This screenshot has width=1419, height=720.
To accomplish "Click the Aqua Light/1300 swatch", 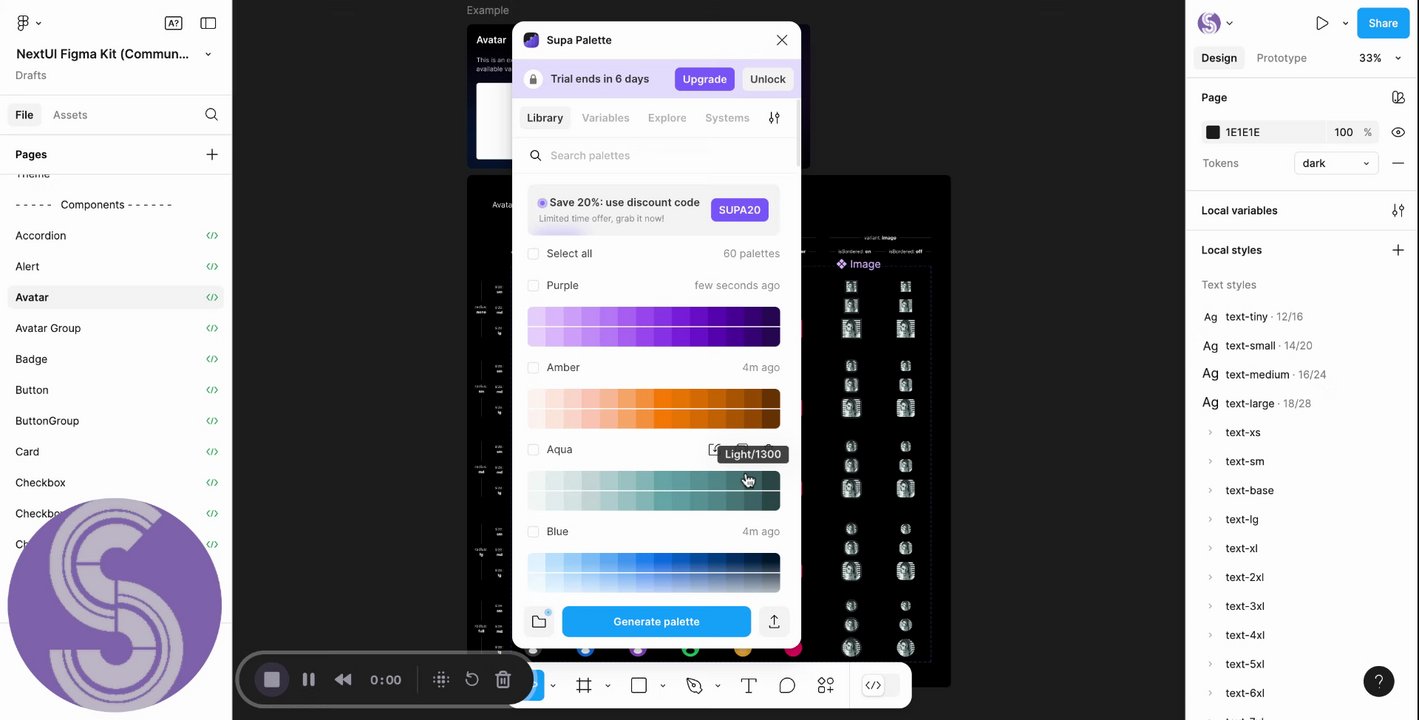I will 752,481.
